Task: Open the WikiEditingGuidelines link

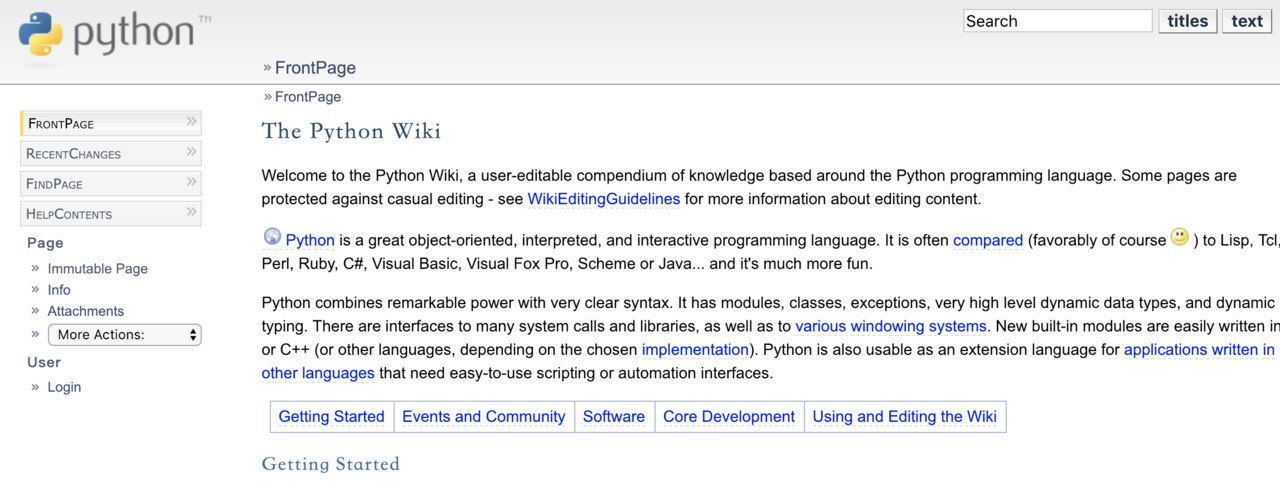Action: click(604, 199)
